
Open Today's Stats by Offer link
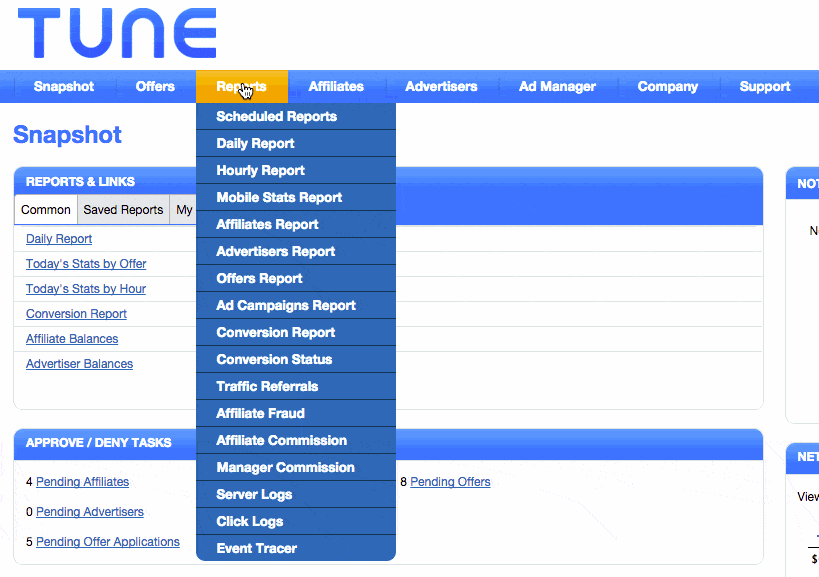click(x=86, y=264)
